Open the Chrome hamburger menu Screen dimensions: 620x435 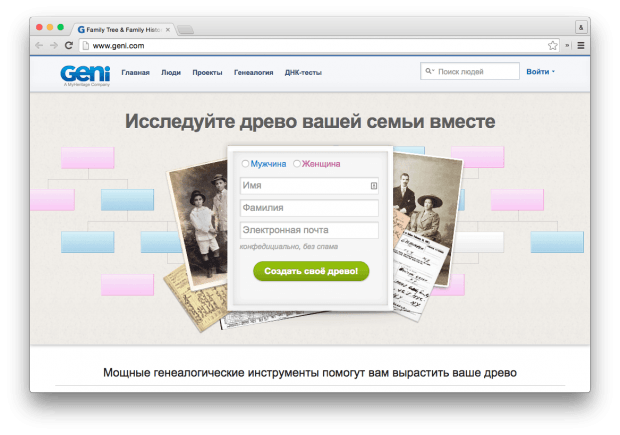click(581, 45)
